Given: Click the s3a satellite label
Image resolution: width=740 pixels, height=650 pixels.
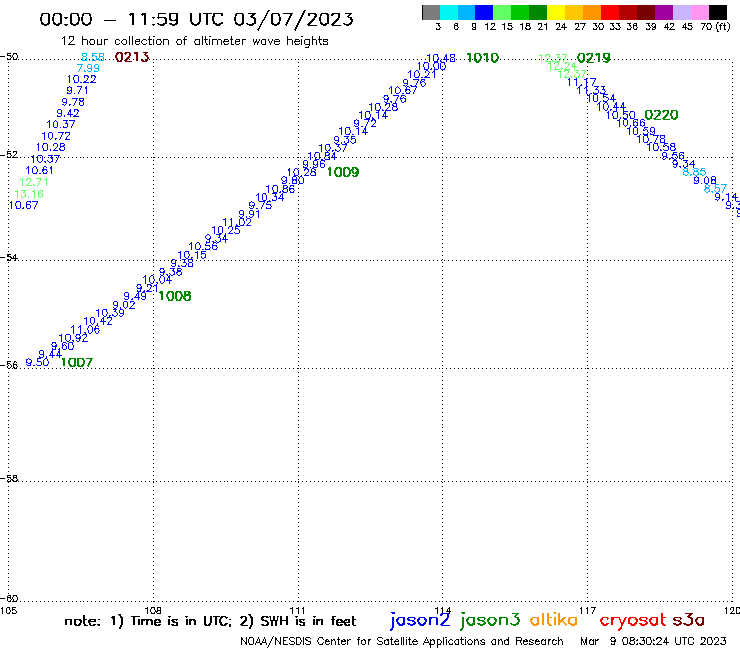Looking at the screenshot, I should click(x=688, y=620).
